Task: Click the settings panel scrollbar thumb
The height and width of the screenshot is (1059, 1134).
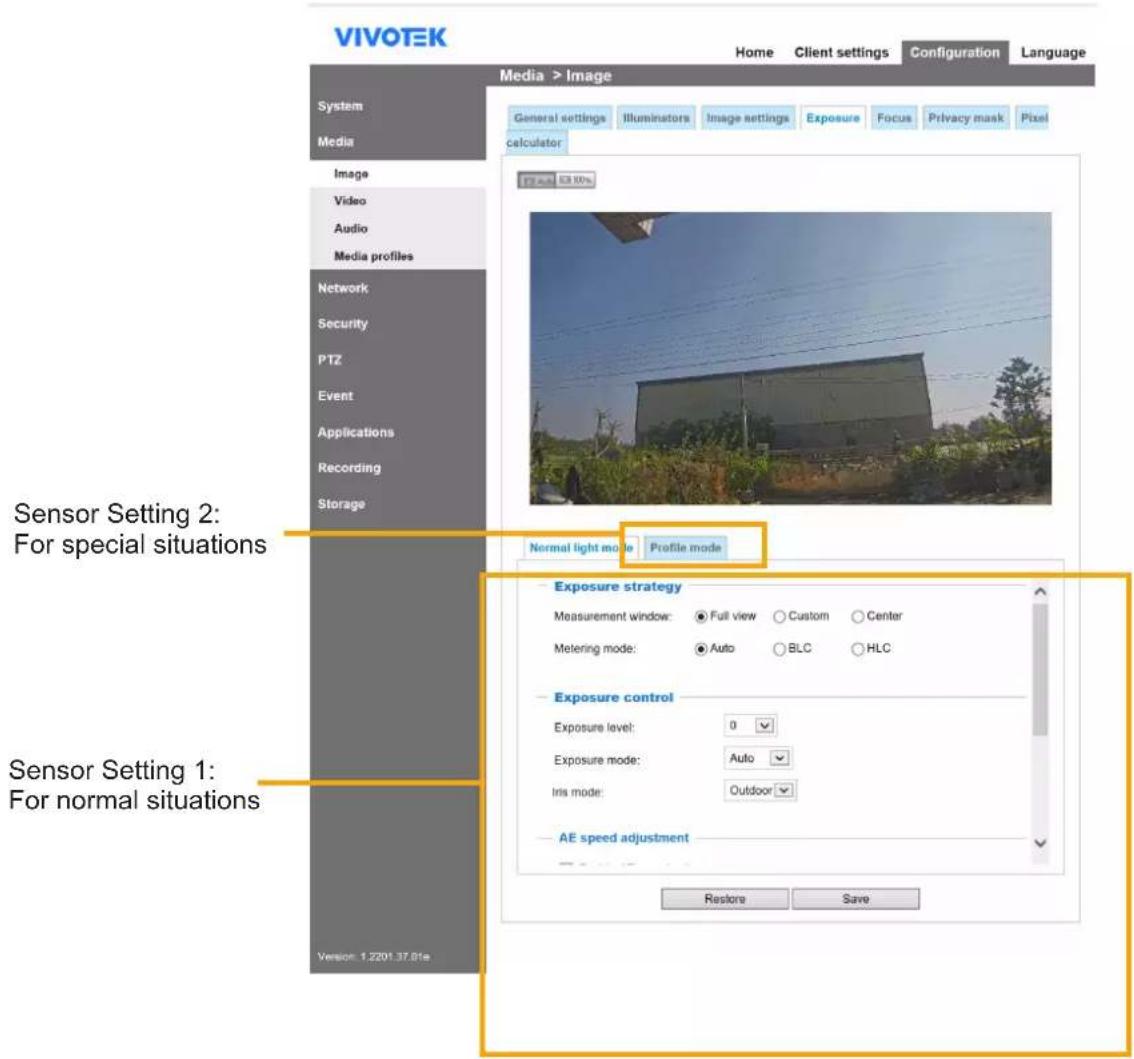Action: 1040,669
